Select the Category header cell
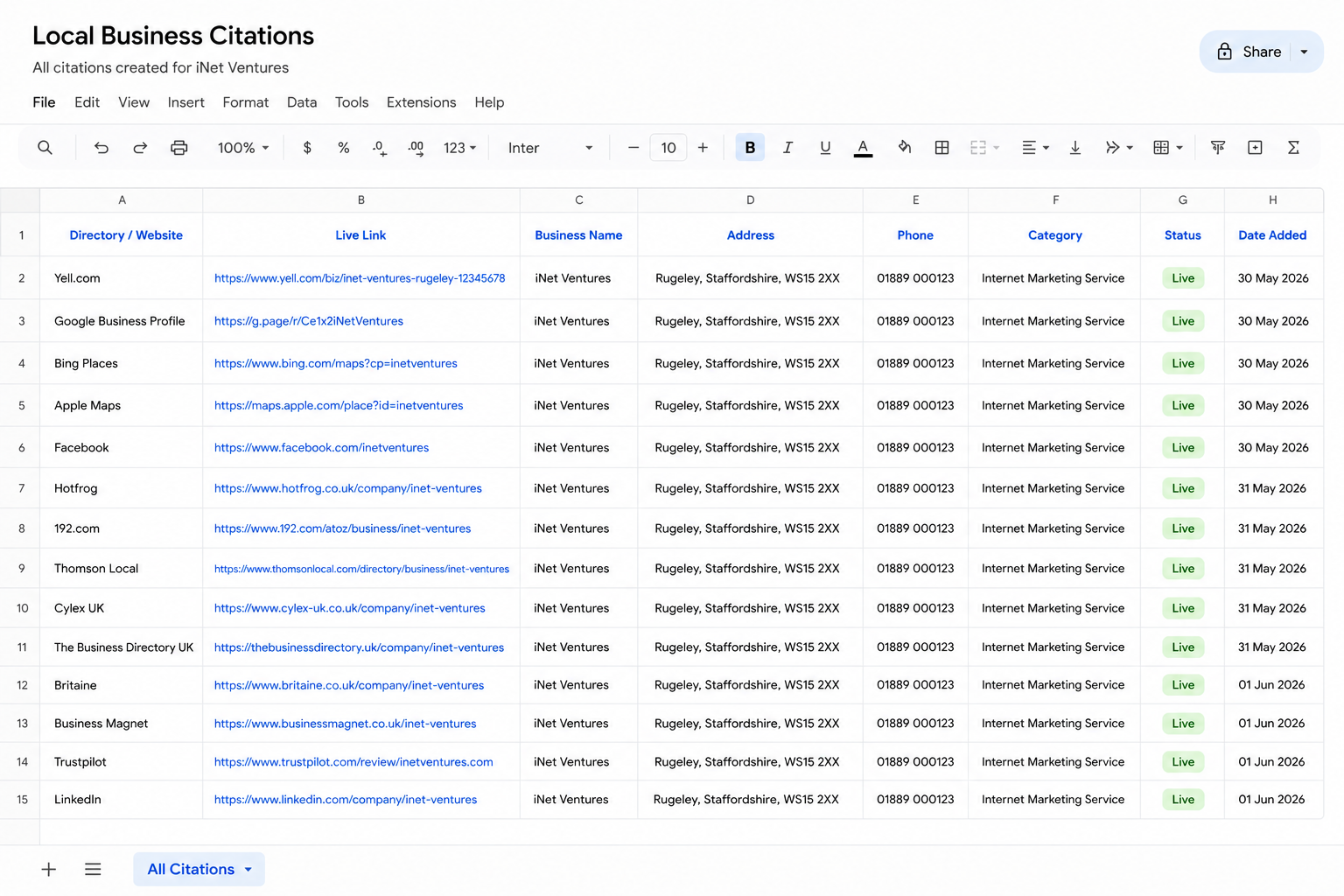The width and height of the screenshot is (1344, 896). coord(1055,235)
